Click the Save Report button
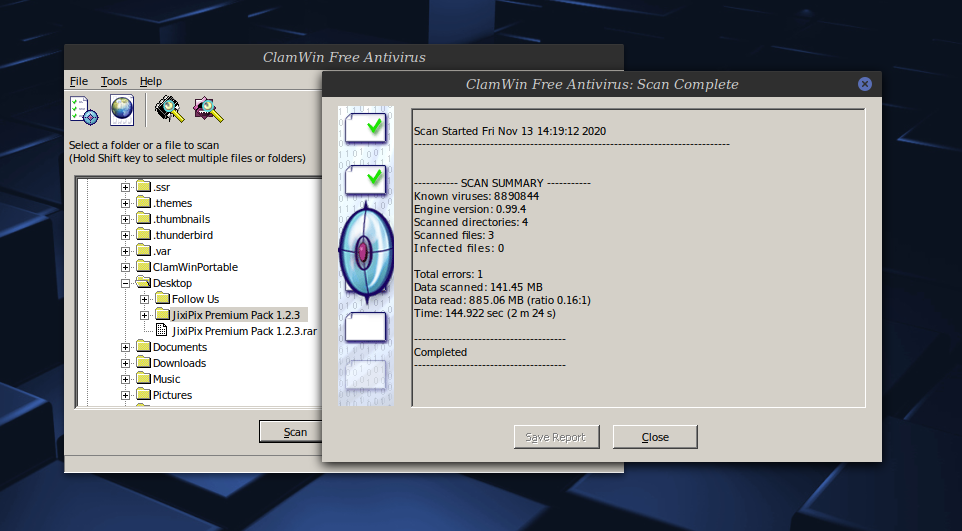The height and width of the screenshot is (531, 962). pos(556,437)
